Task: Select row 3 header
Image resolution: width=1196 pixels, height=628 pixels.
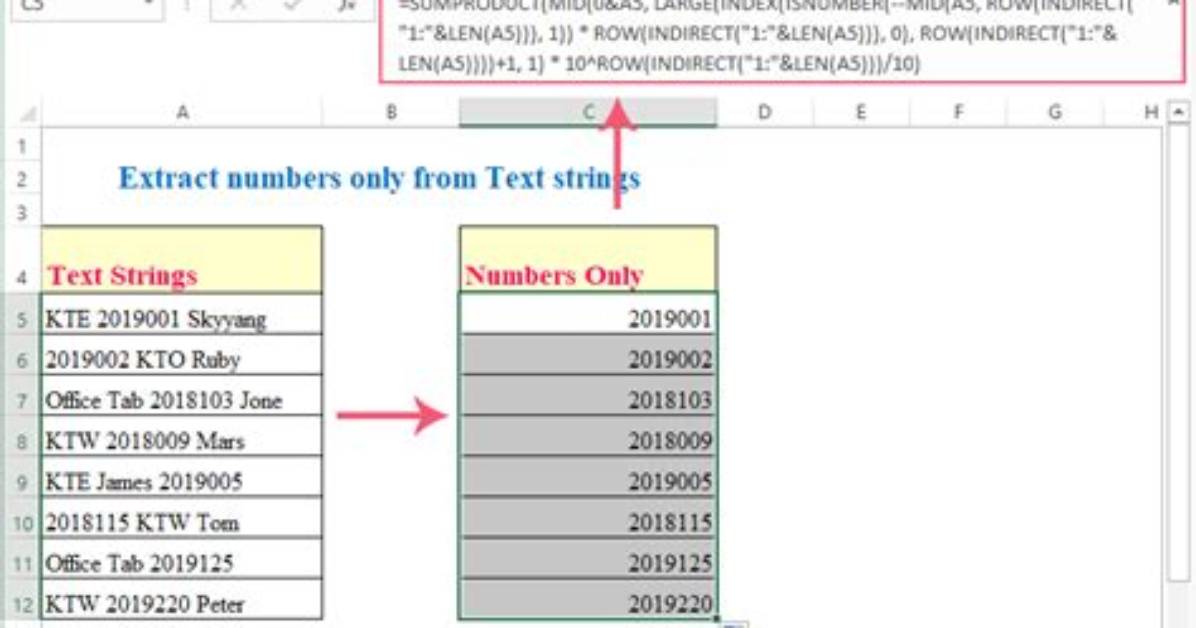Action: coord(21,211)
